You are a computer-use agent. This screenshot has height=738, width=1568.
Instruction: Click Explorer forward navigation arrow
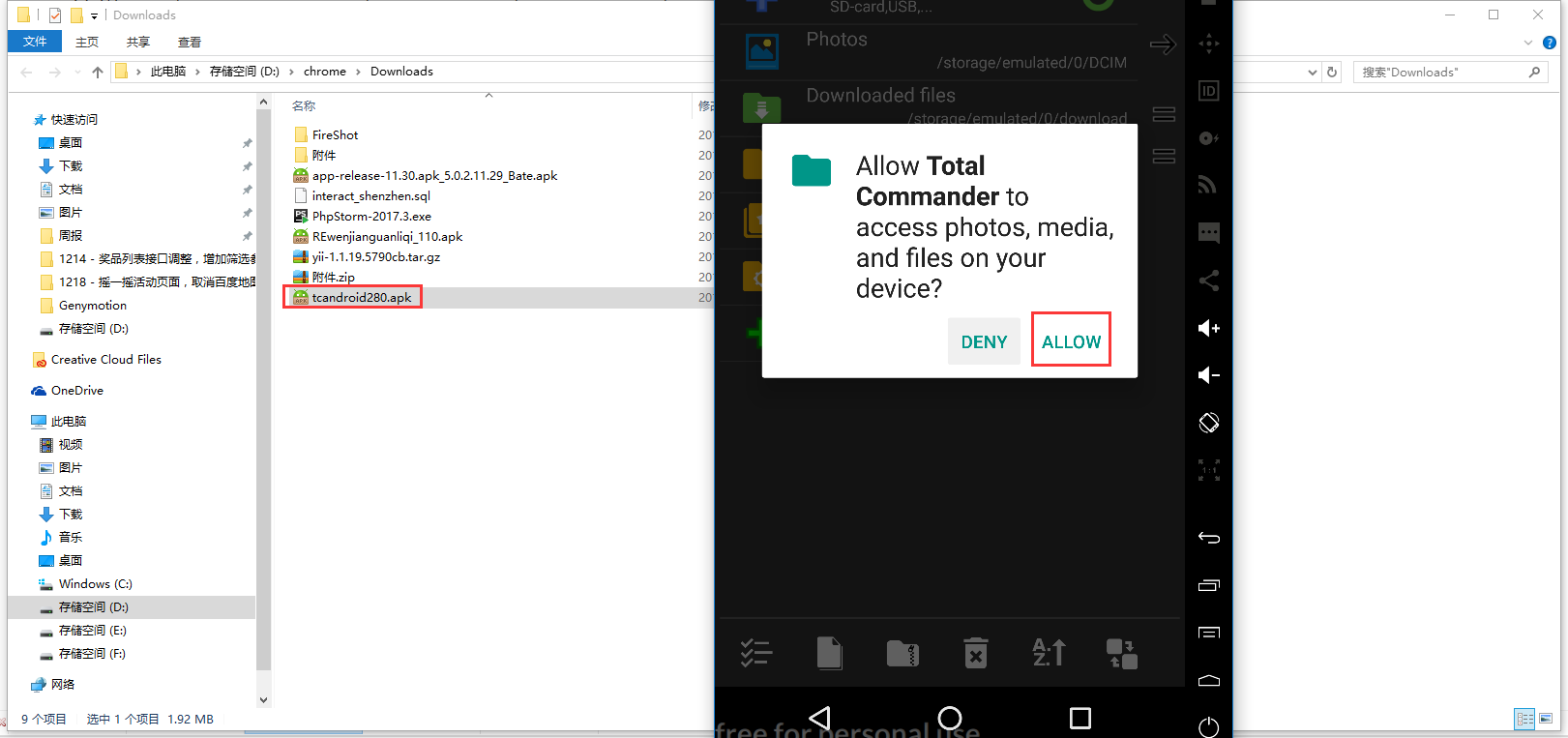(x=55, y=72)
